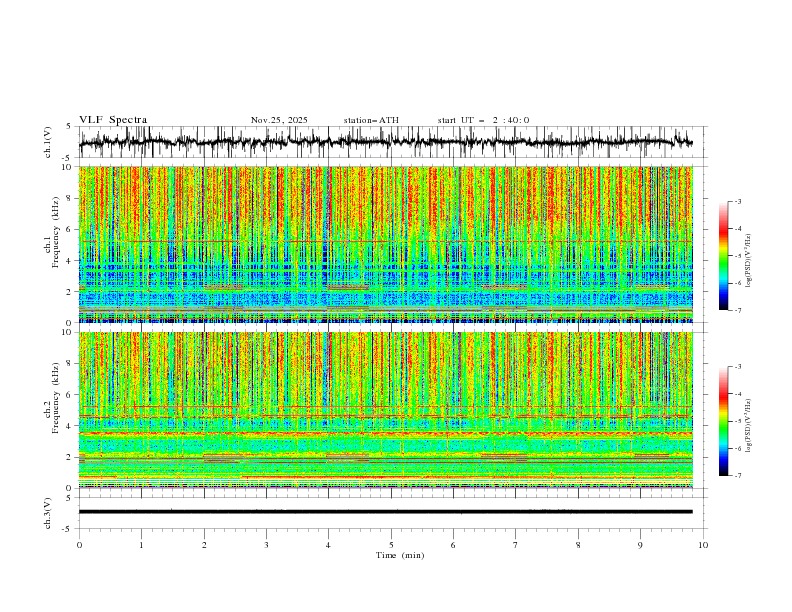Click the "-5" tick on ch.2 colorbar
Image resolution: width=792 pixels, height=612 pixels.
738,421
